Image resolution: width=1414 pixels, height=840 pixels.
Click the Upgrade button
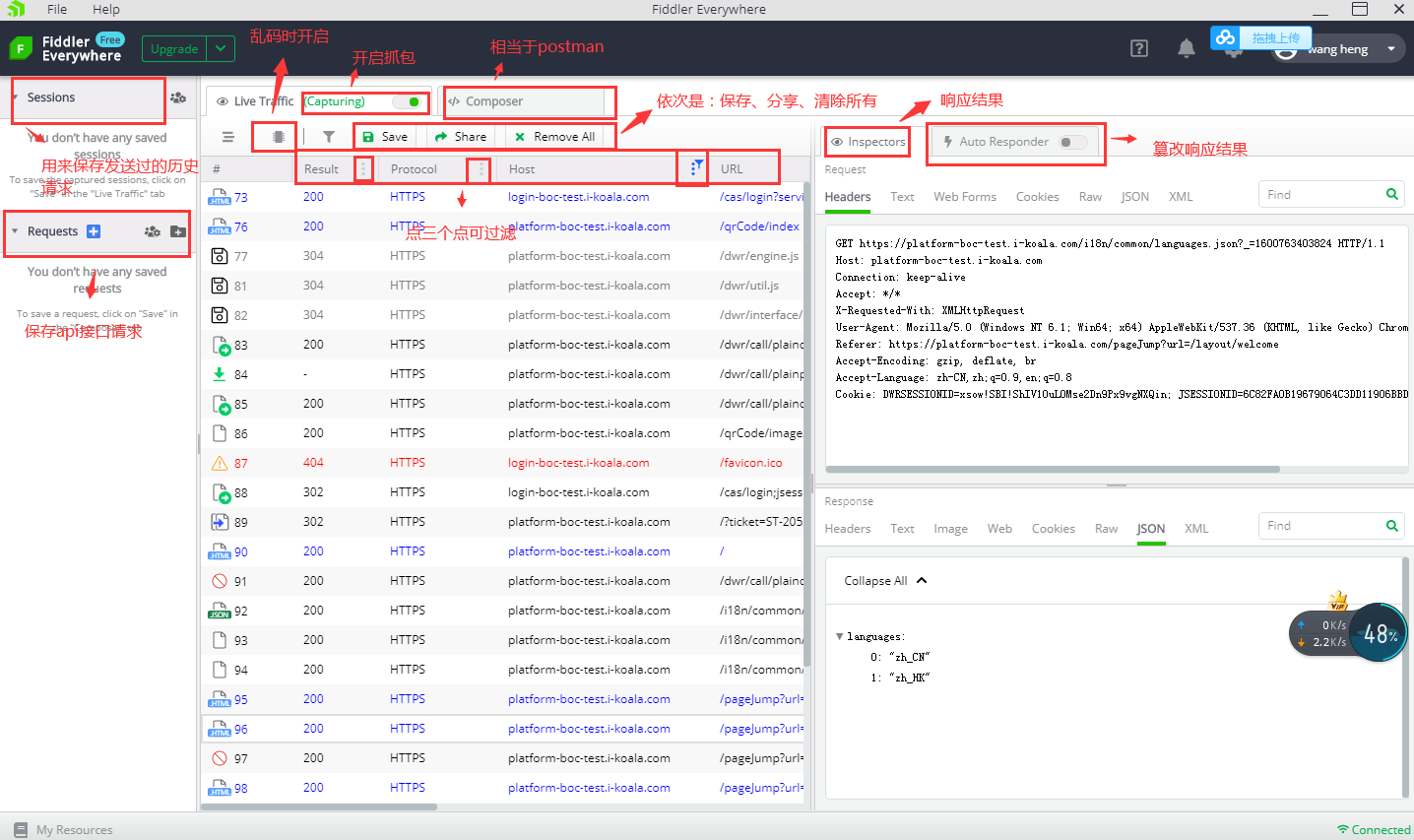(x=174, y=48)
